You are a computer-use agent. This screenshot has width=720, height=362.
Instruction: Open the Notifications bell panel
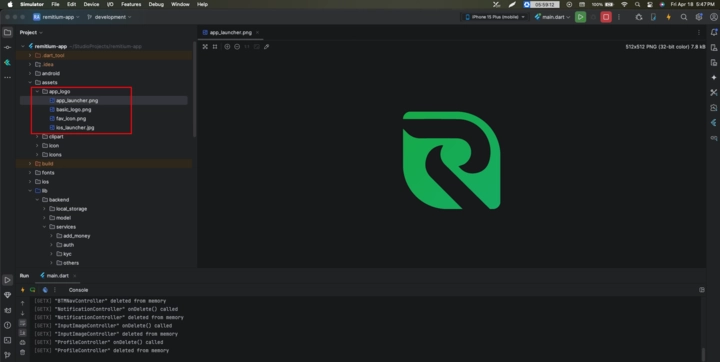coord(714,32)
